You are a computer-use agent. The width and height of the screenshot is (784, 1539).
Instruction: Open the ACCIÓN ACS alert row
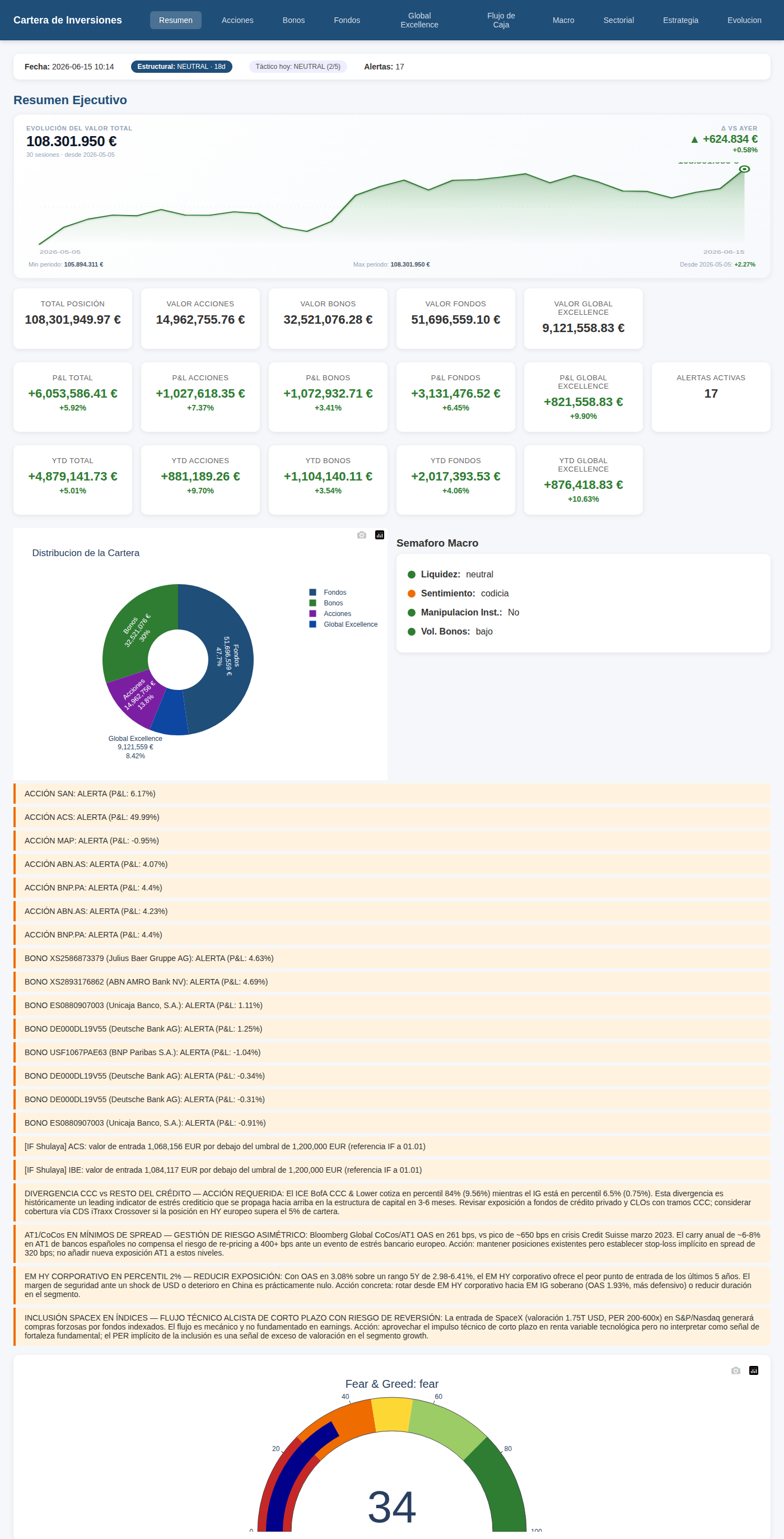(x=391, y=817)
